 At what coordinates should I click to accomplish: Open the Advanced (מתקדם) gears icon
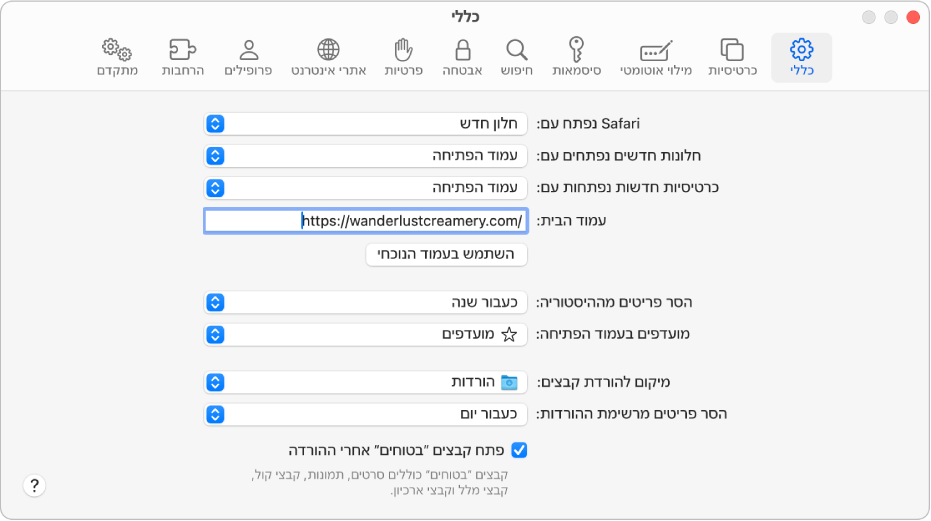pos(118,57)
